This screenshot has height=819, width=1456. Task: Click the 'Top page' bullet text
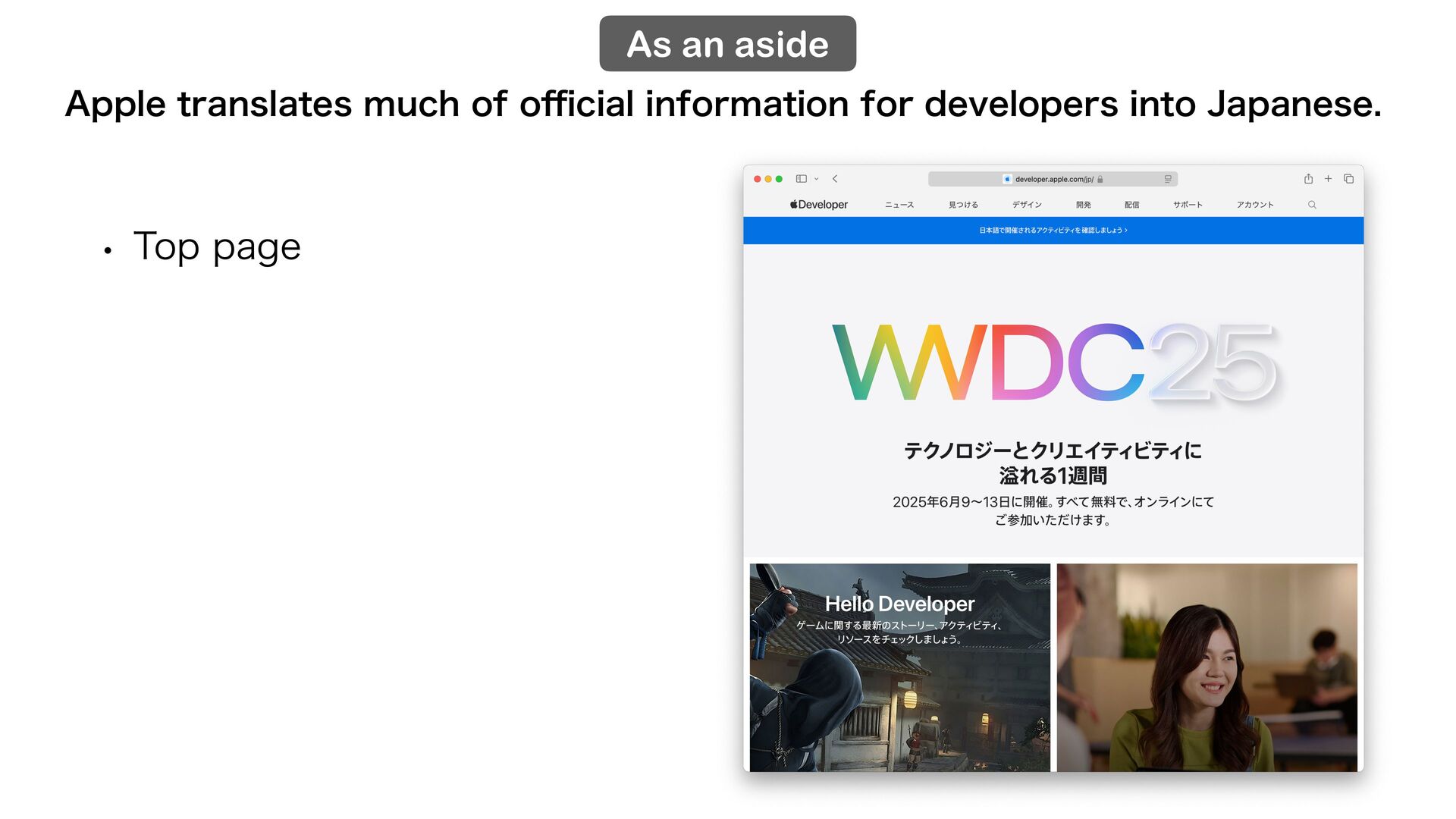pyautogui.click(x=217, y=246)
